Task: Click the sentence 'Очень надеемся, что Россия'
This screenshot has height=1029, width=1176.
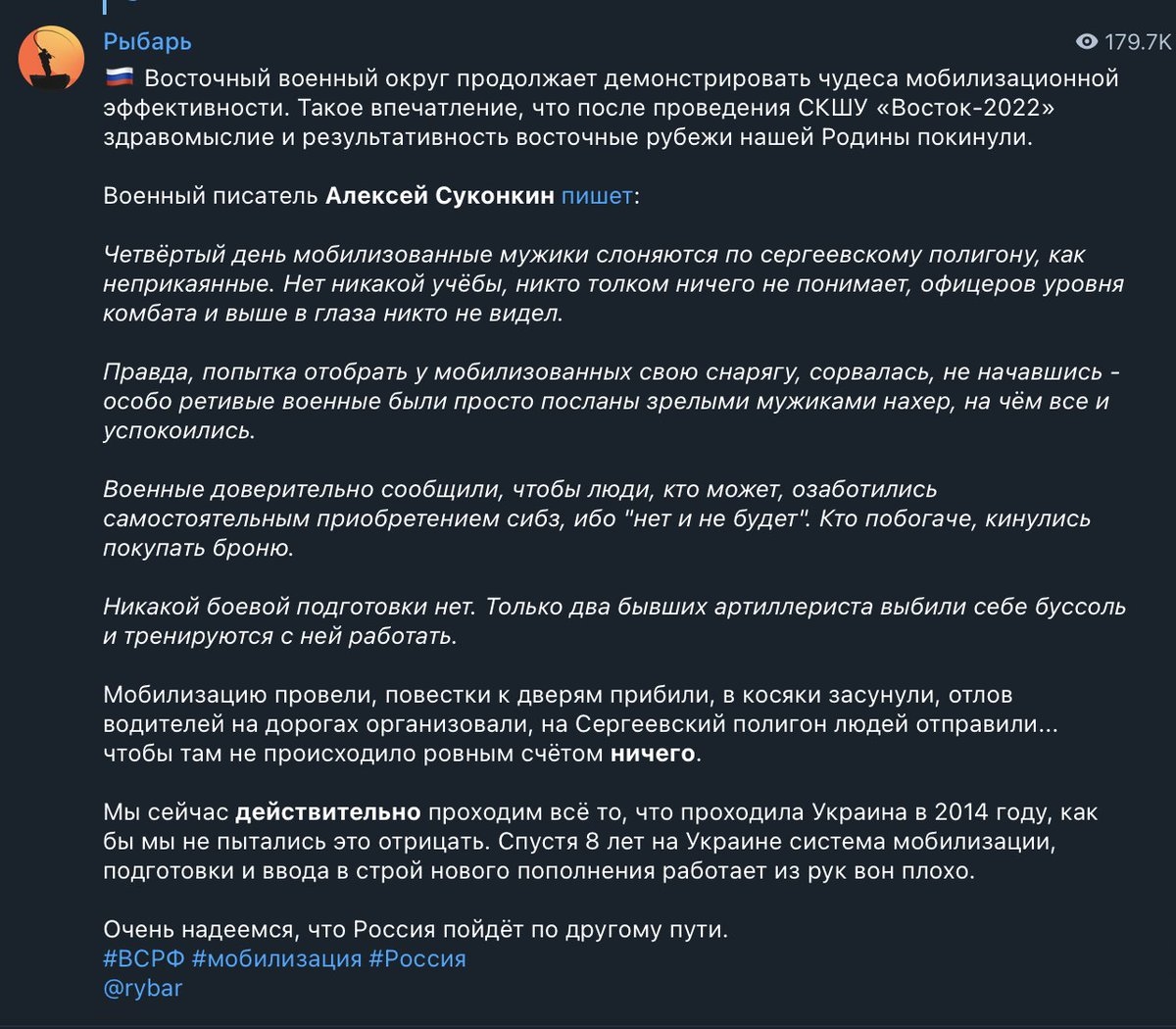Action: click(416, 929)
